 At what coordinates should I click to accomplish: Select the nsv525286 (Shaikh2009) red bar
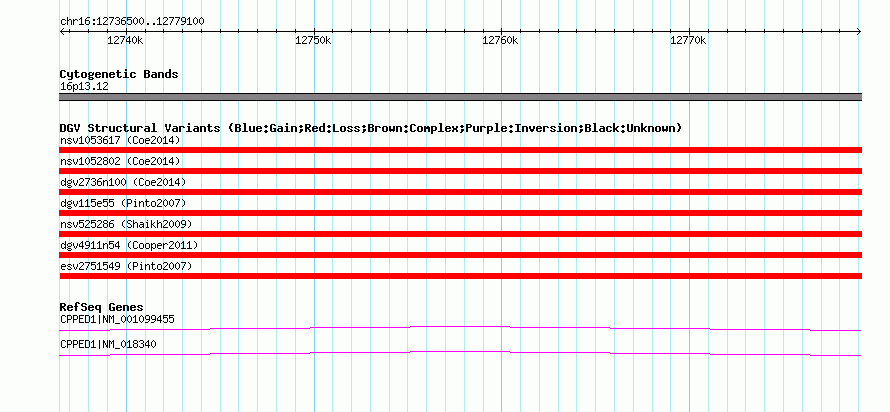click(x=460, y=234)
